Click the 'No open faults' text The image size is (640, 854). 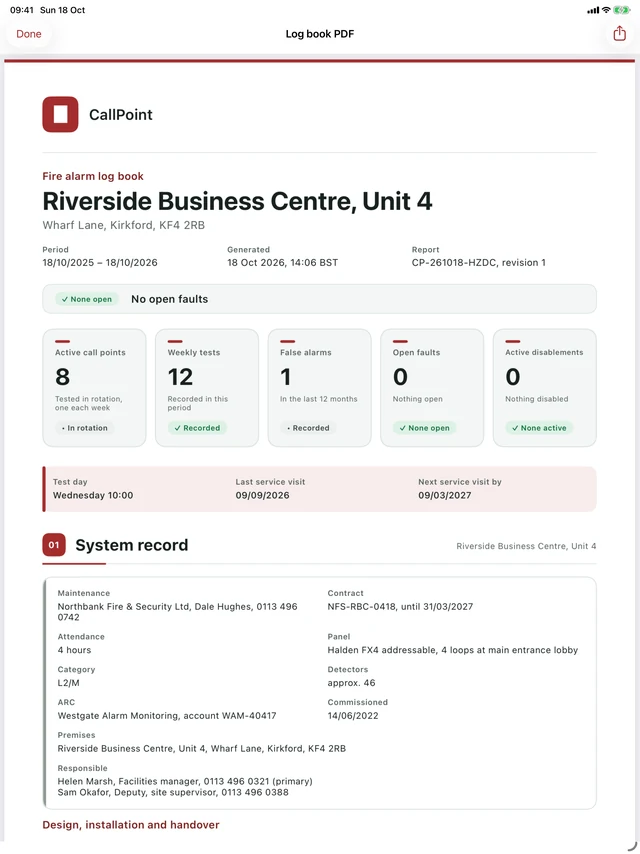169,299
